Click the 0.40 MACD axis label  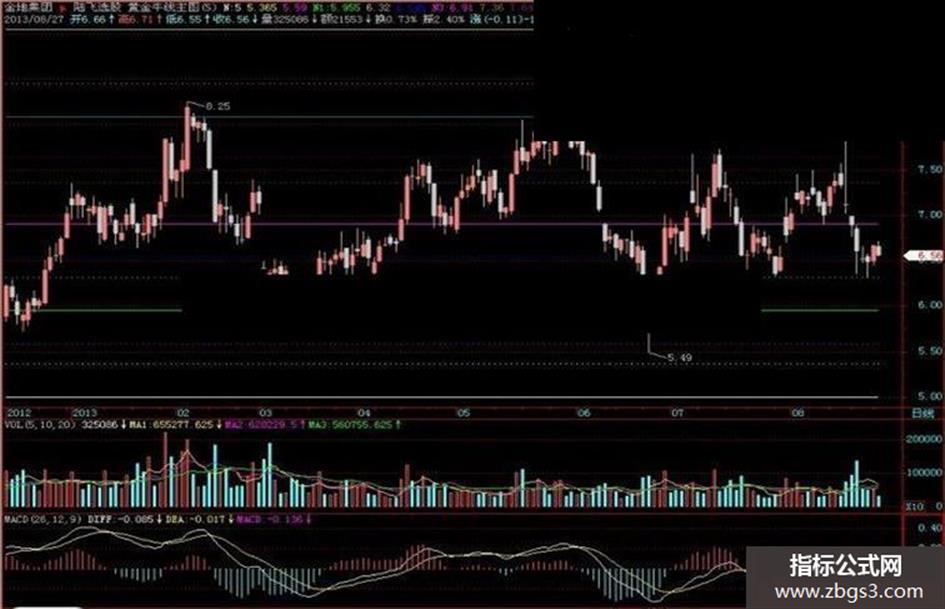click(x=930, y=528)
